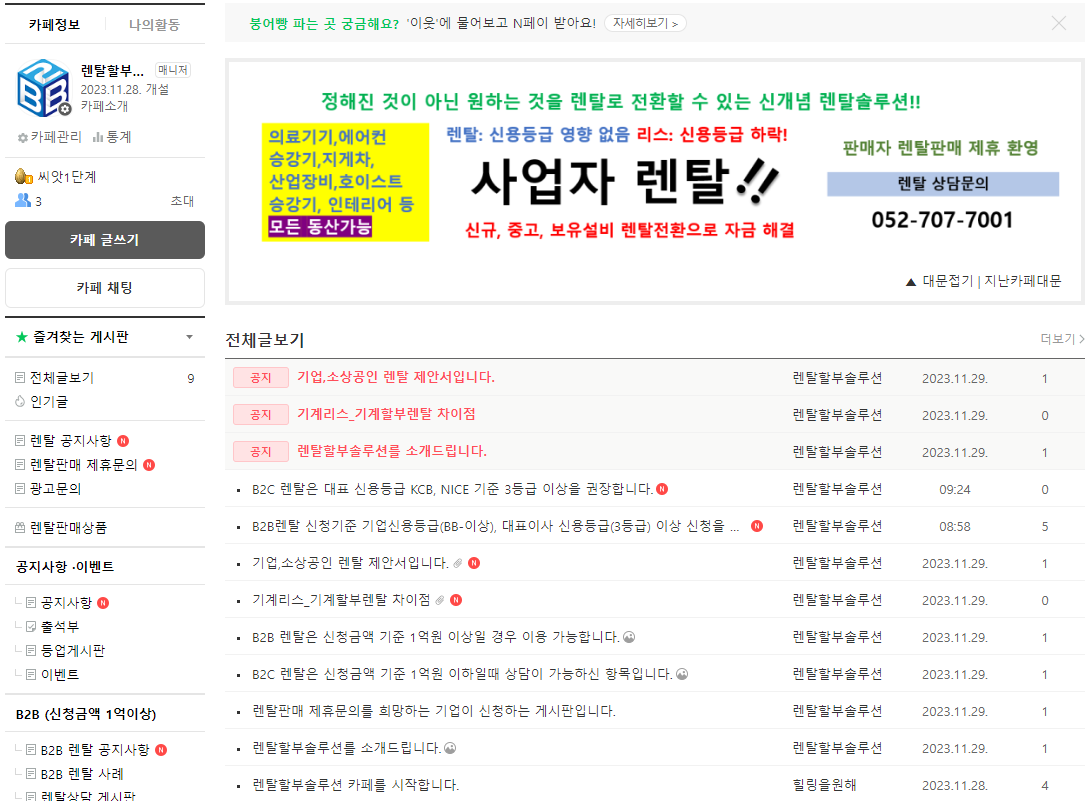Switch to 카페정보 tab
The width and height of the screenshot is (1088, 801).
54,25
